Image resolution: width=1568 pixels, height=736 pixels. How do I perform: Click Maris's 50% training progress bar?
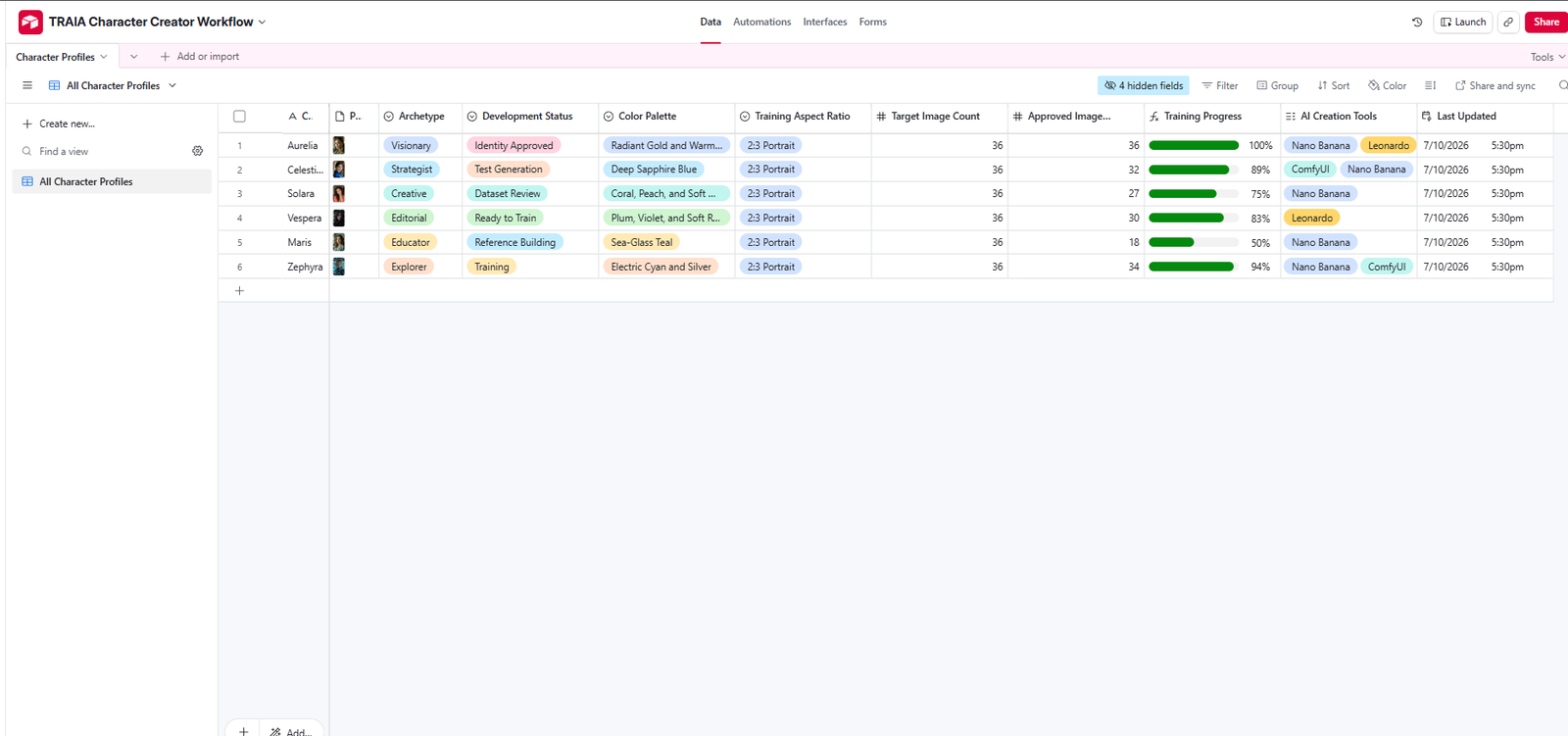[x=1194, y=242]
